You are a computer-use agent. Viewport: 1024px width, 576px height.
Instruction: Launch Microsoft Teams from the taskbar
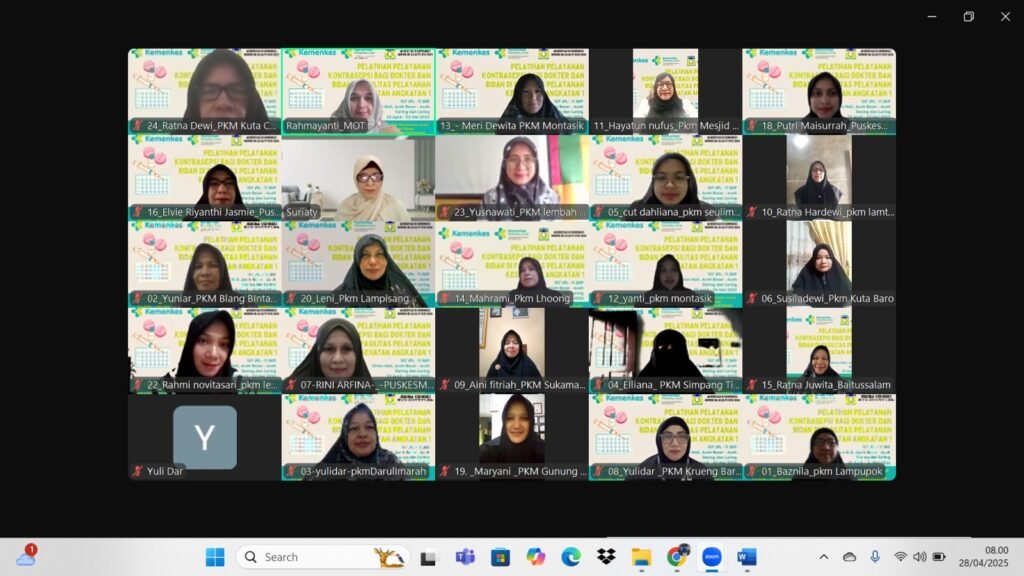[465, 557]
